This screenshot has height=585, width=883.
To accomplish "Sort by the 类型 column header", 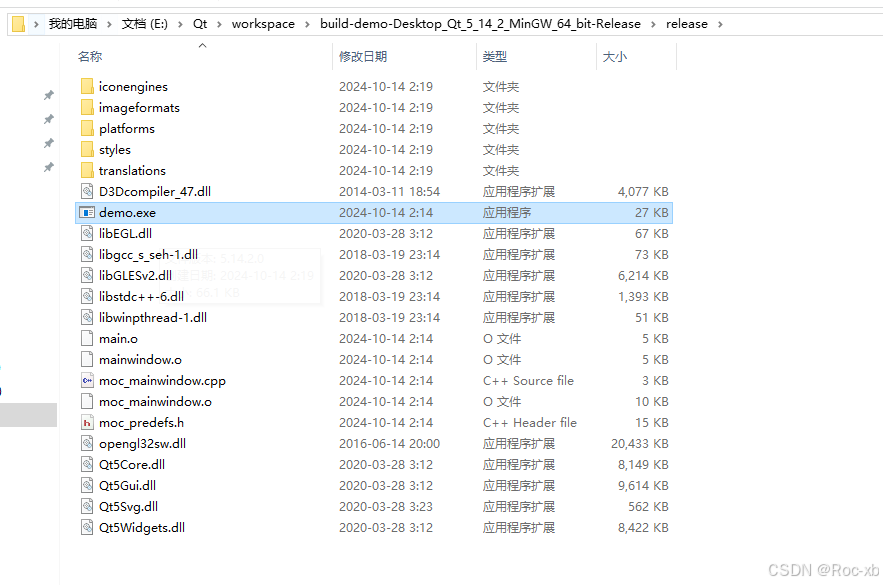I will [x=495, y=56].
